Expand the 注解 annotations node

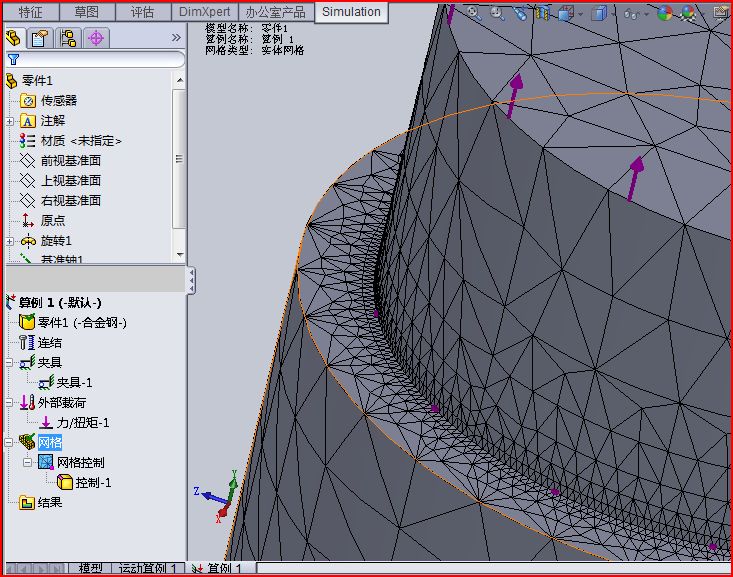[x=10, y=121]
